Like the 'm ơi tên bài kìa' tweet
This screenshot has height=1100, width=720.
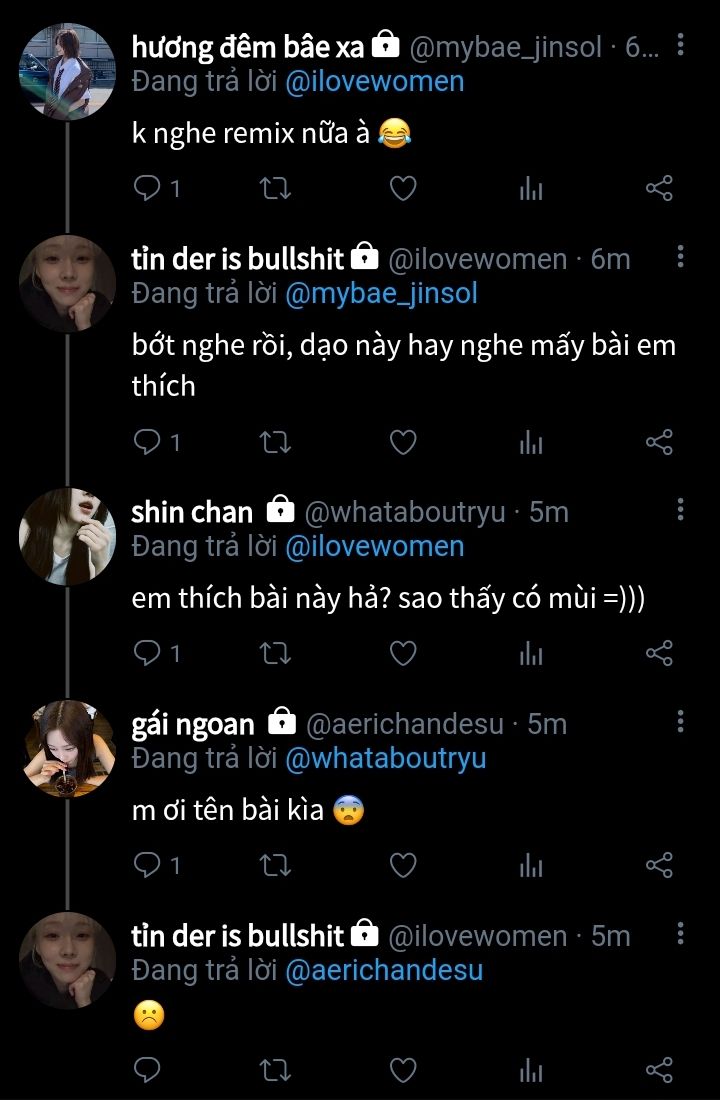tap(402, 866)
